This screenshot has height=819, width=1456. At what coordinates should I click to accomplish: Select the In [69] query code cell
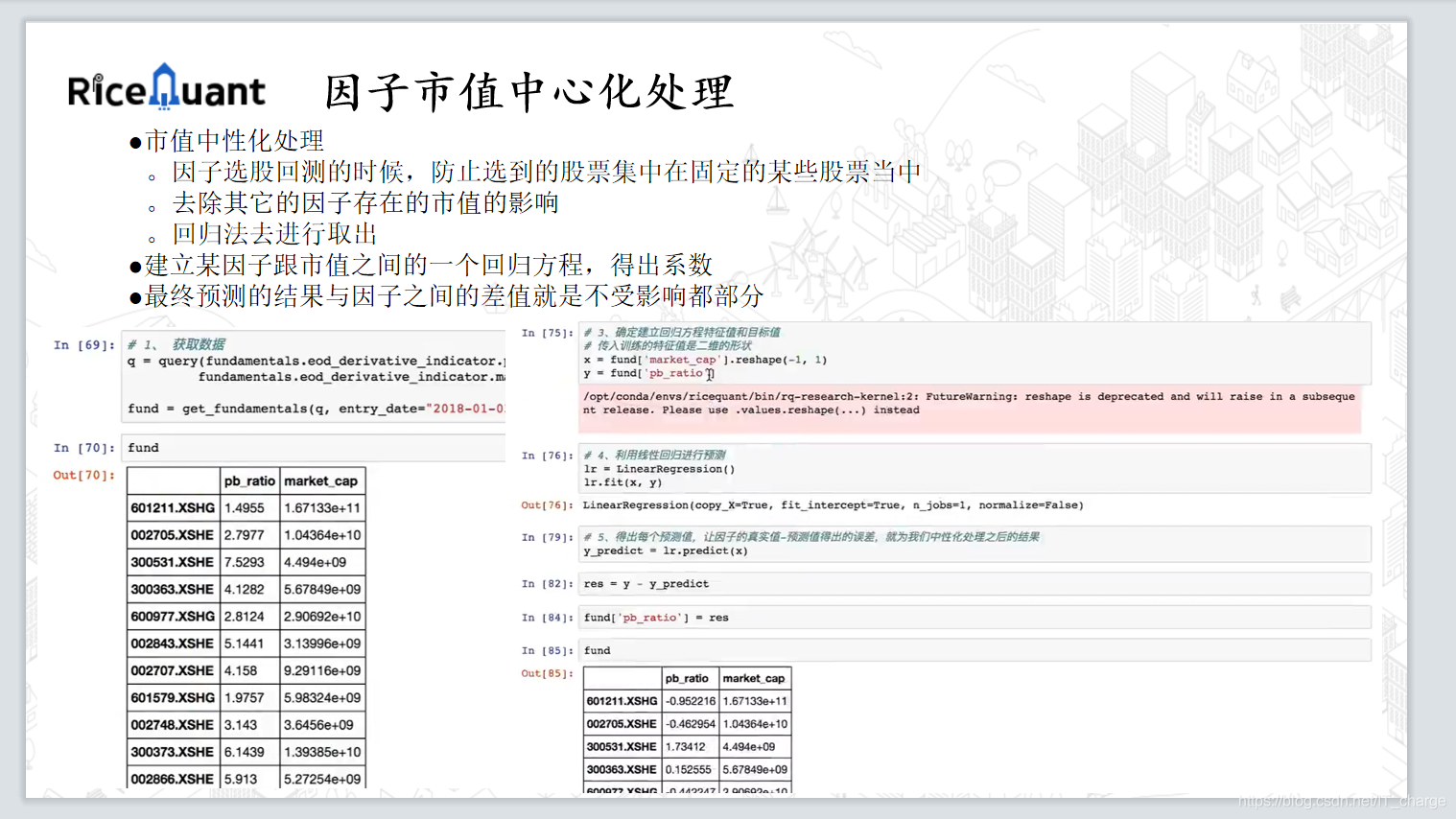click(x=314, y=377)
